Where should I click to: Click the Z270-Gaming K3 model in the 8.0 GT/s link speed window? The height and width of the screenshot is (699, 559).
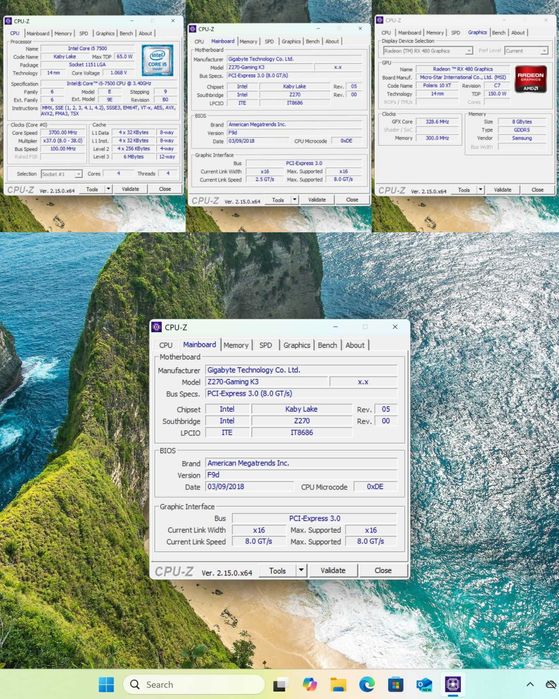tap(267, 382)
